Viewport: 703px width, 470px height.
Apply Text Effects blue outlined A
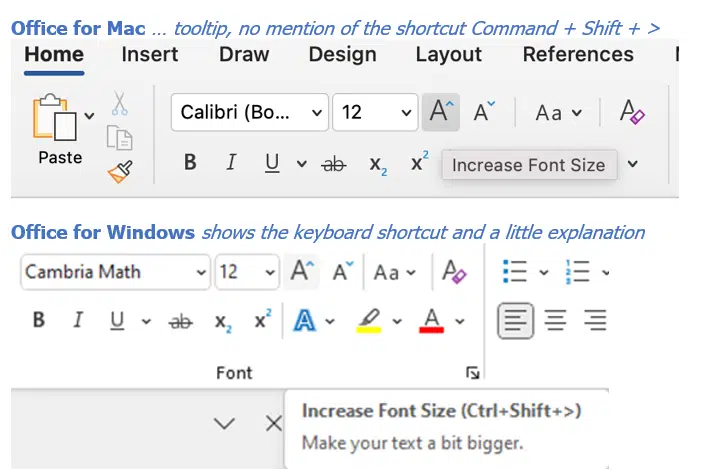304,321
